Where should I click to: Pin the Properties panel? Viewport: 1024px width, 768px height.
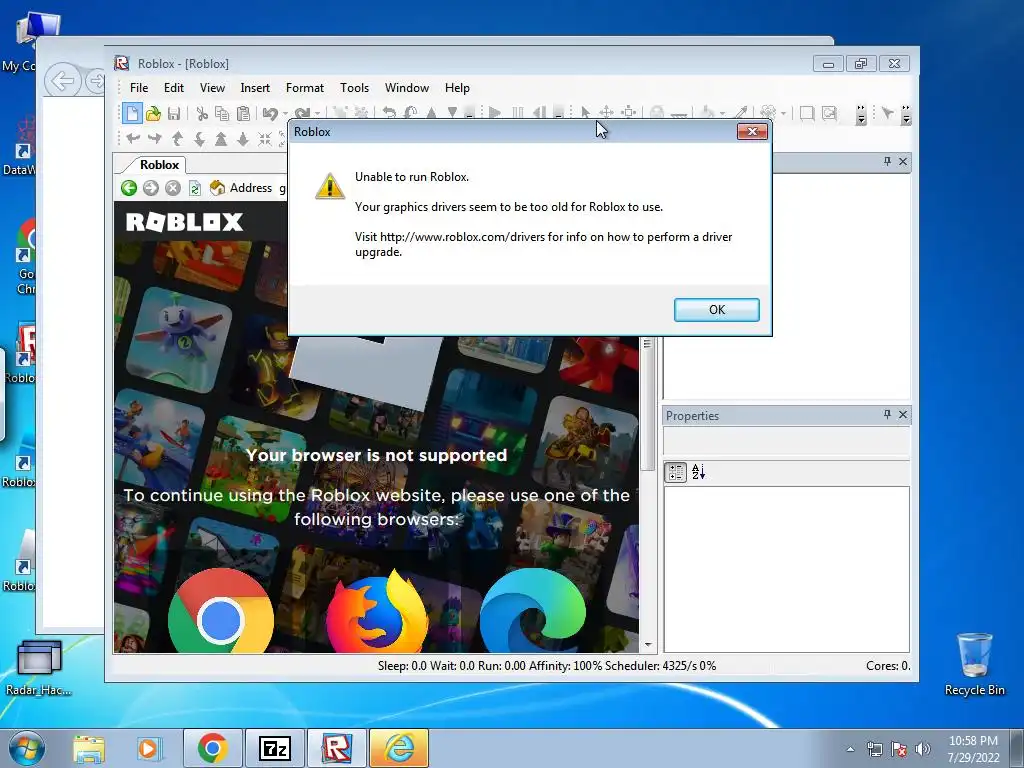(887, 414)
